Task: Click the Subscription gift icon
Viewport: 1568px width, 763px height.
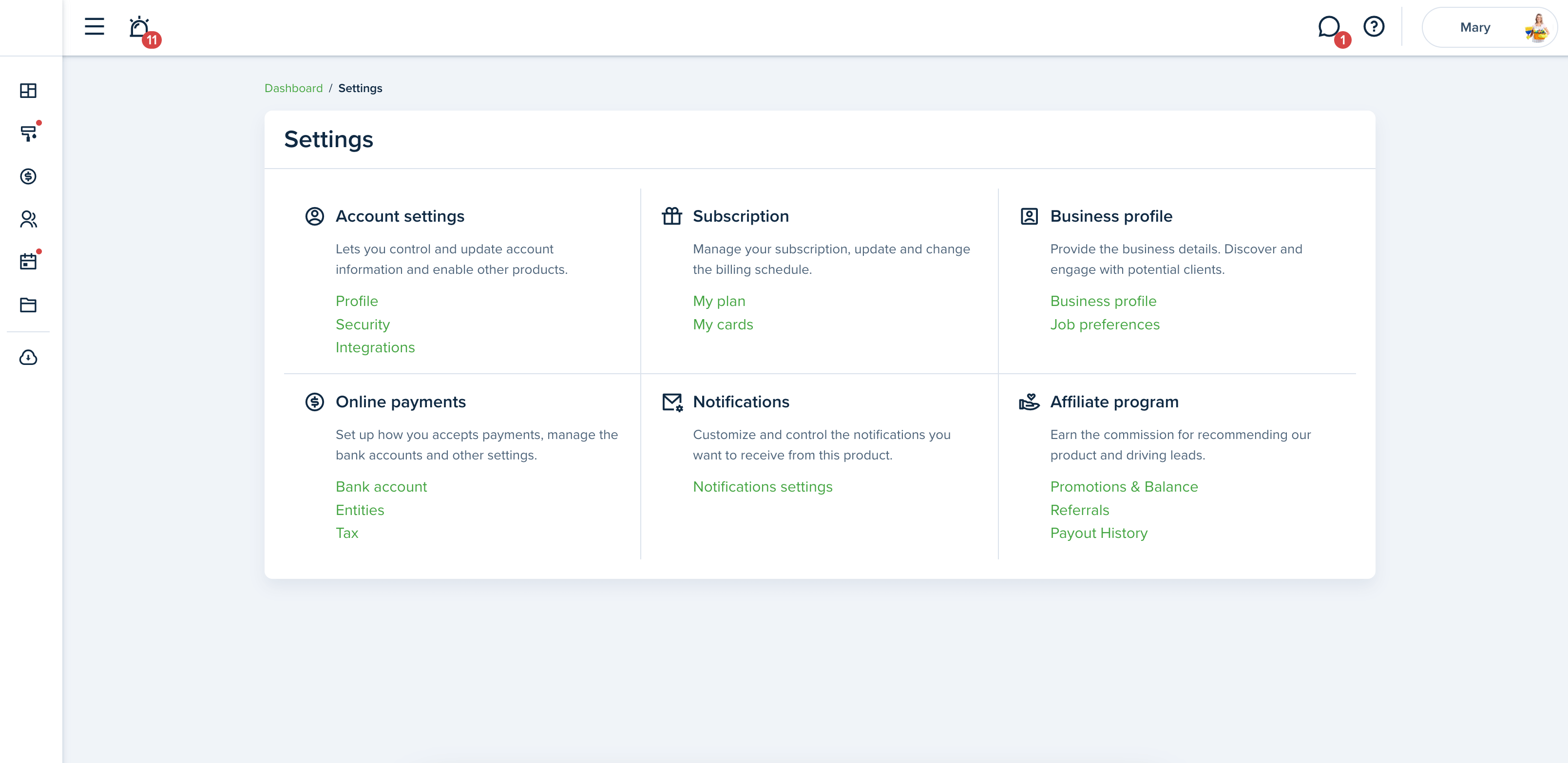Action: pos(672,216)
